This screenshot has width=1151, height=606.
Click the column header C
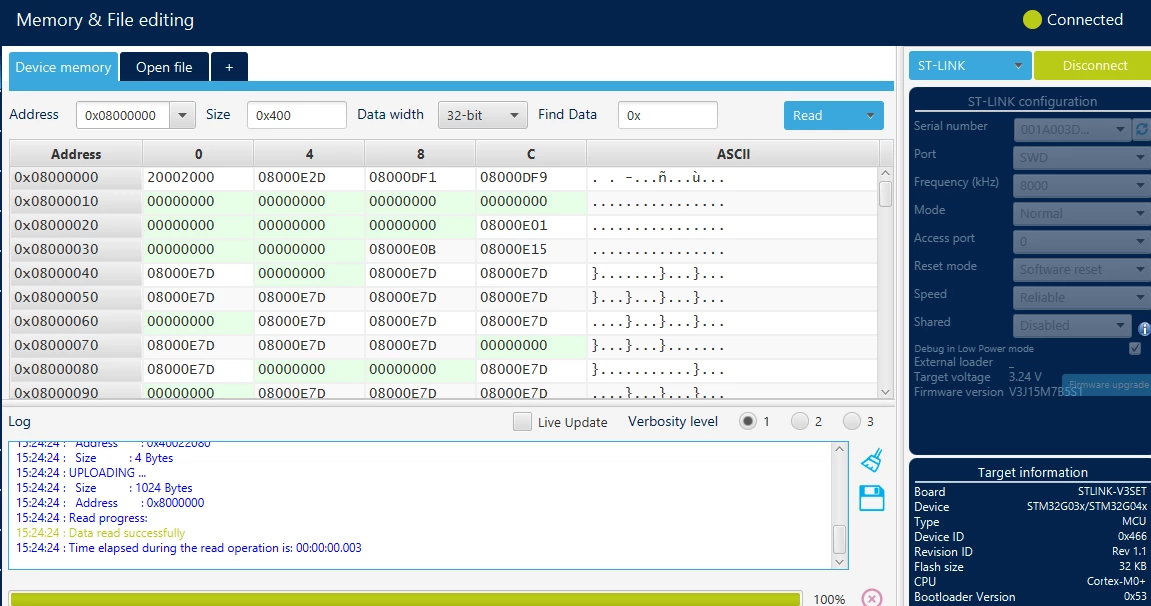pos(531,154)
